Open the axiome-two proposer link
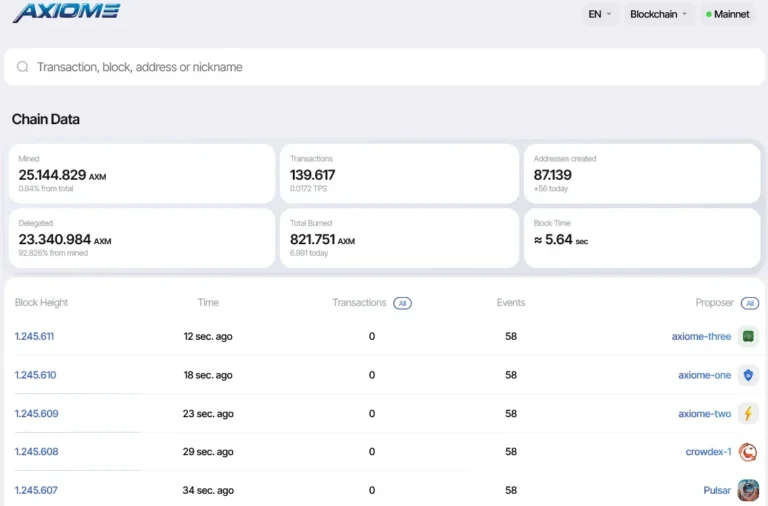This screenshot has width=768, height=506. (x=704, y=413)
